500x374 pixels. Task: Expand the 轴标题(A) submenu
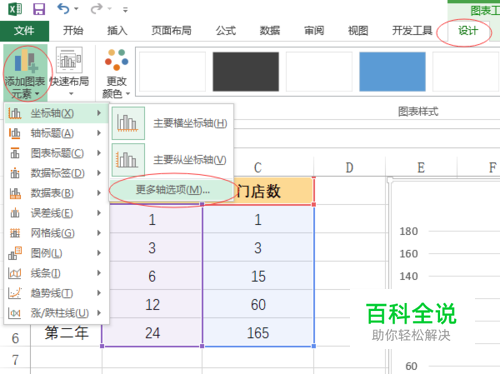point(56,133)
